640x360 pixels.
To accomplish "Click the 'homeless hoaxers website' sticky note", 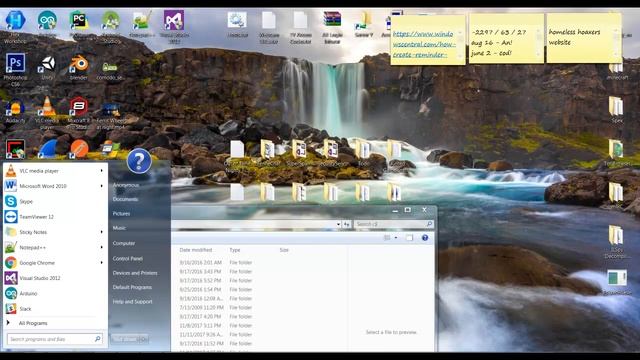I will tap(584, 39).
